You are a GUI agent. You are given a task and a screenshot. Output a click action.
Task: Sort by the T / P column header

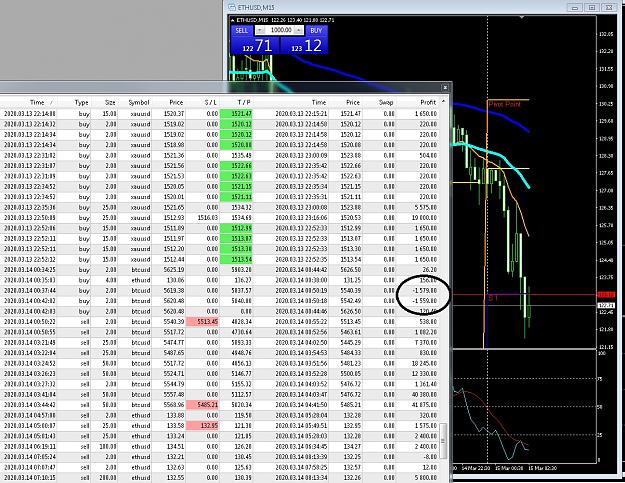pos(244,102)
